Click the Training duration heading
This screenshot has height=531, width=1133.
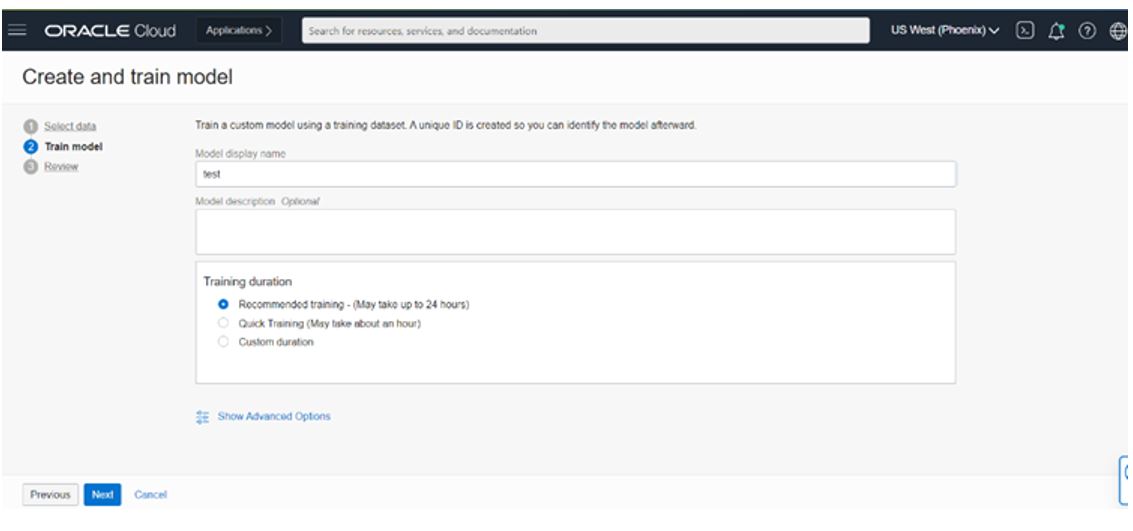click(247, 282)
